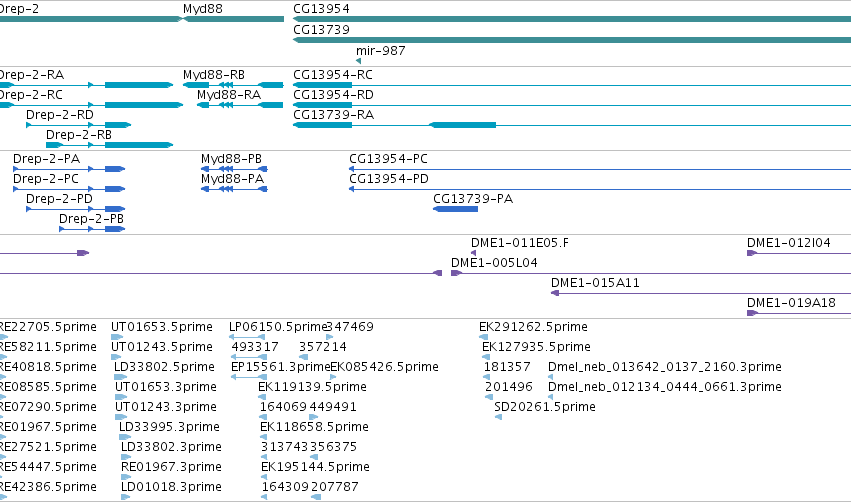
Task: Click the 347469 feature label
Action: [x=350, y=327]
